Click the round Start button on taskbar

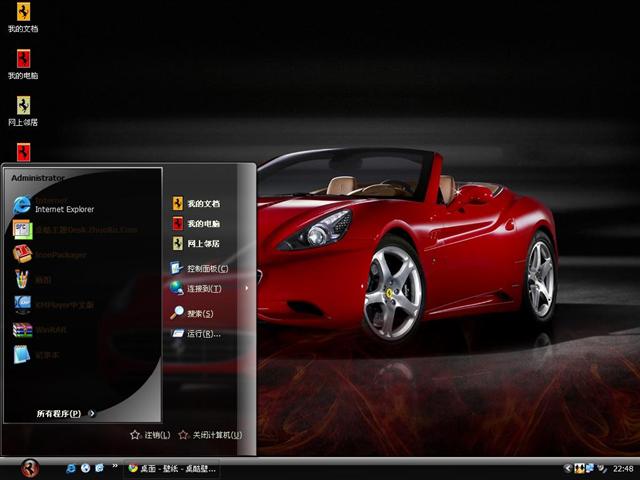(x=30, y=468)
